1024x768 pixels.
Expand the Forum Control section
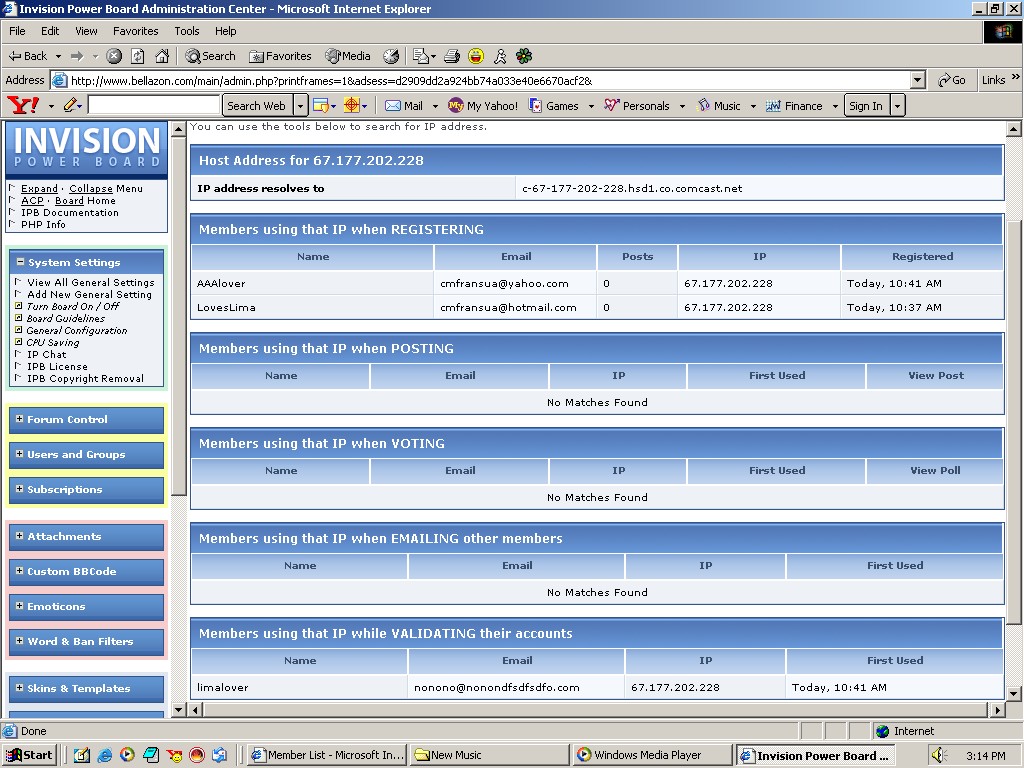tap(19, 419)
